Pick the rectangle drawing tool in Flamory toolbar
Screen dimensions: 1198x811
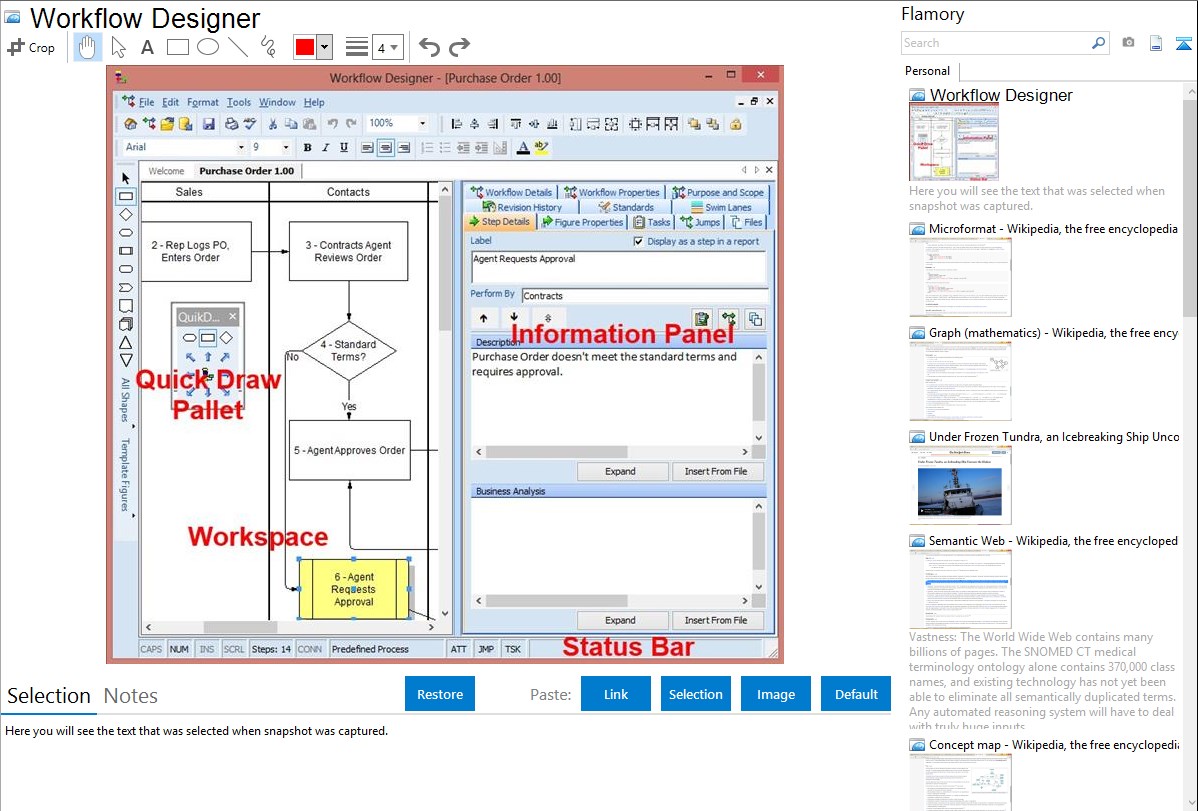coord(177,47)
